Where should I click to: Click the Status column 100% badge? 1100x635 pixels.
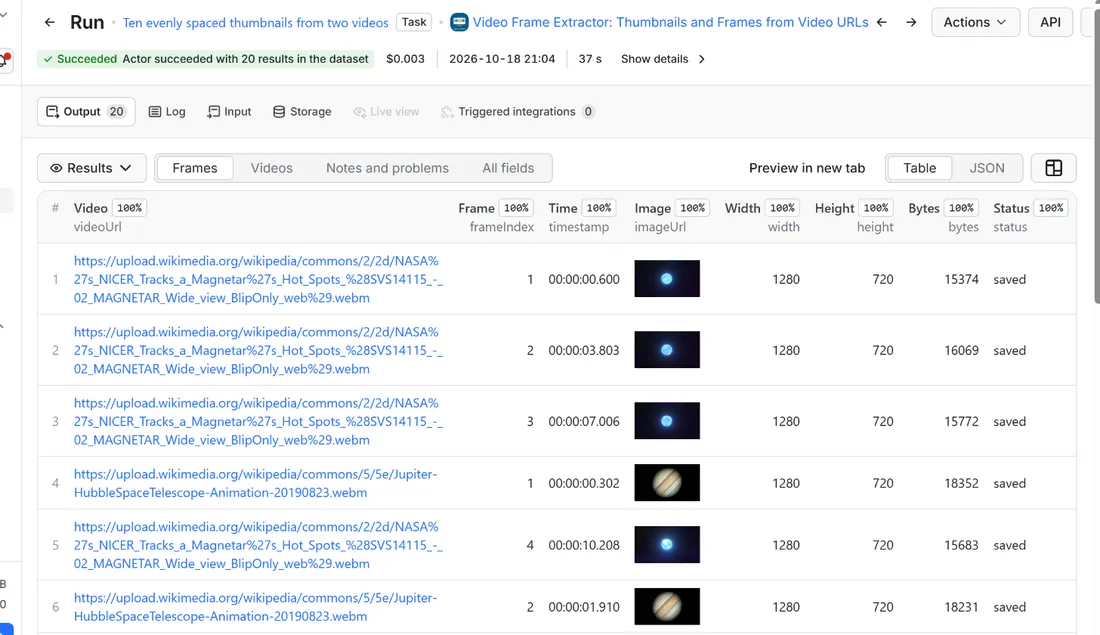click(1051, 208)
